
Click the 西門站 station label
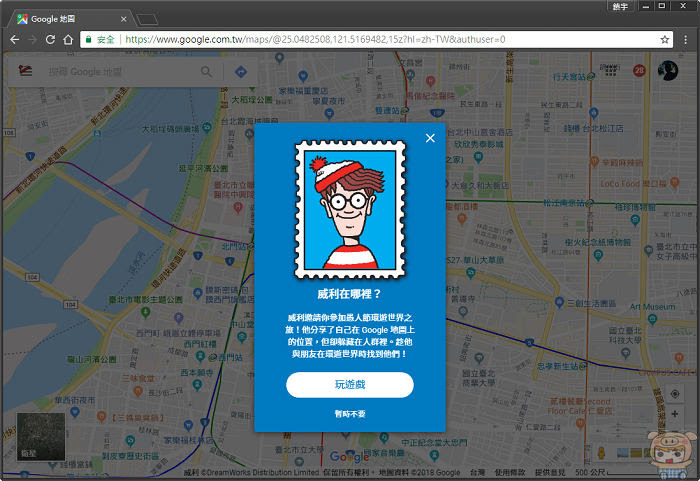pos(230,357)
